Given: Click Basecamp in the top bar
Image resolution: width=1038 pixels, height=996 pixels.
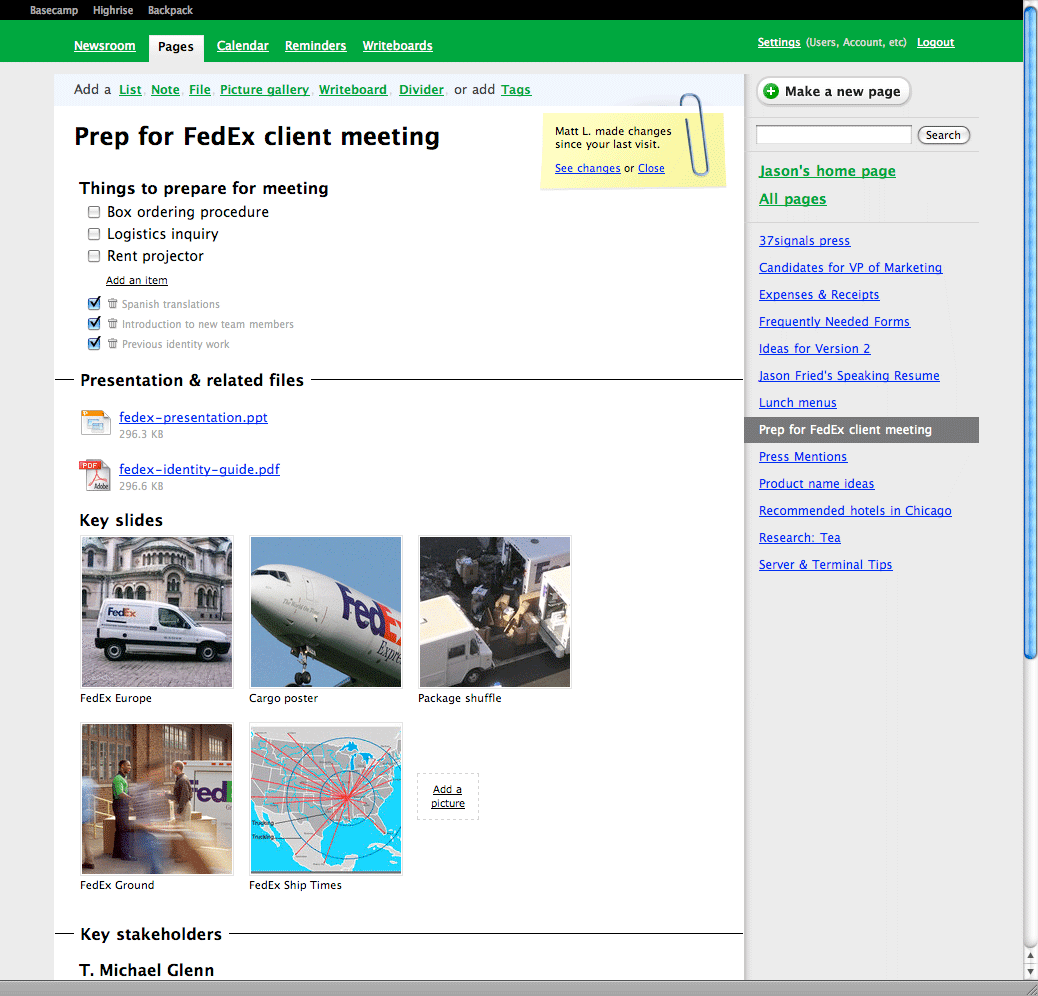Looking at the screenshot, I should click(x=54, y=10).
